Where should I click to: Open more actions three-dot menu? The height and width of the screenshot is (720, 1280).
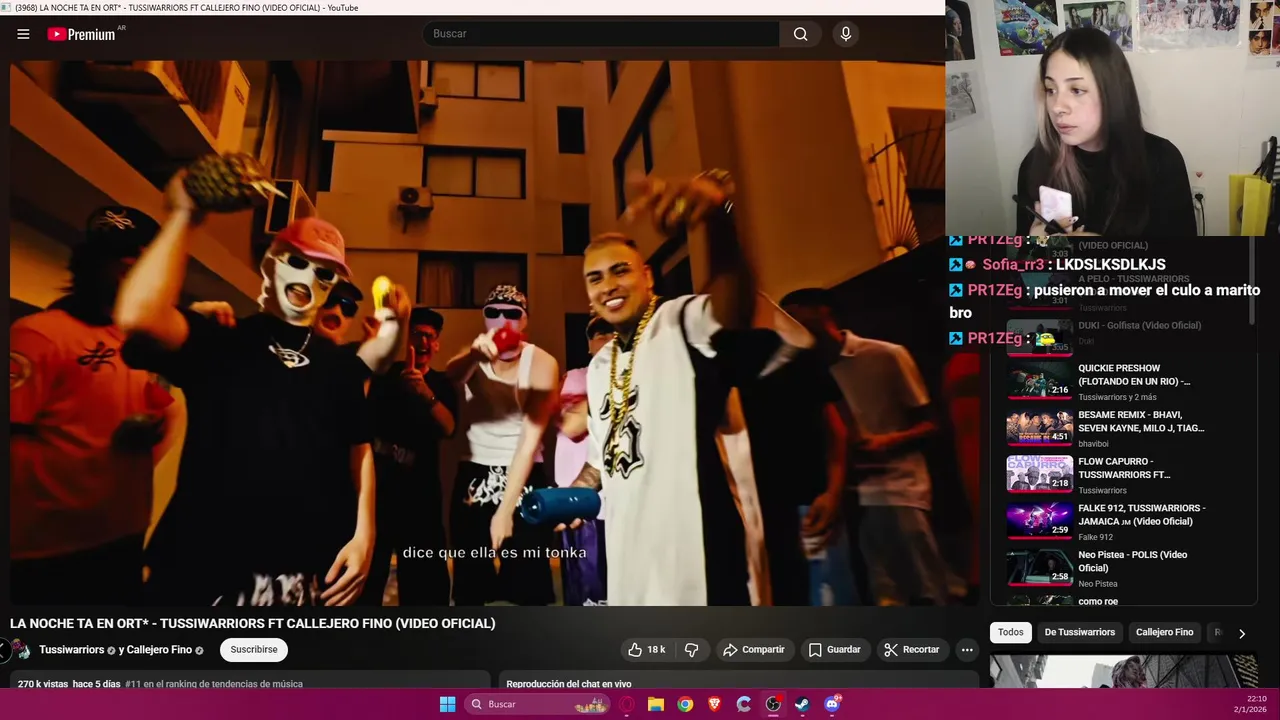coord(967,650)
